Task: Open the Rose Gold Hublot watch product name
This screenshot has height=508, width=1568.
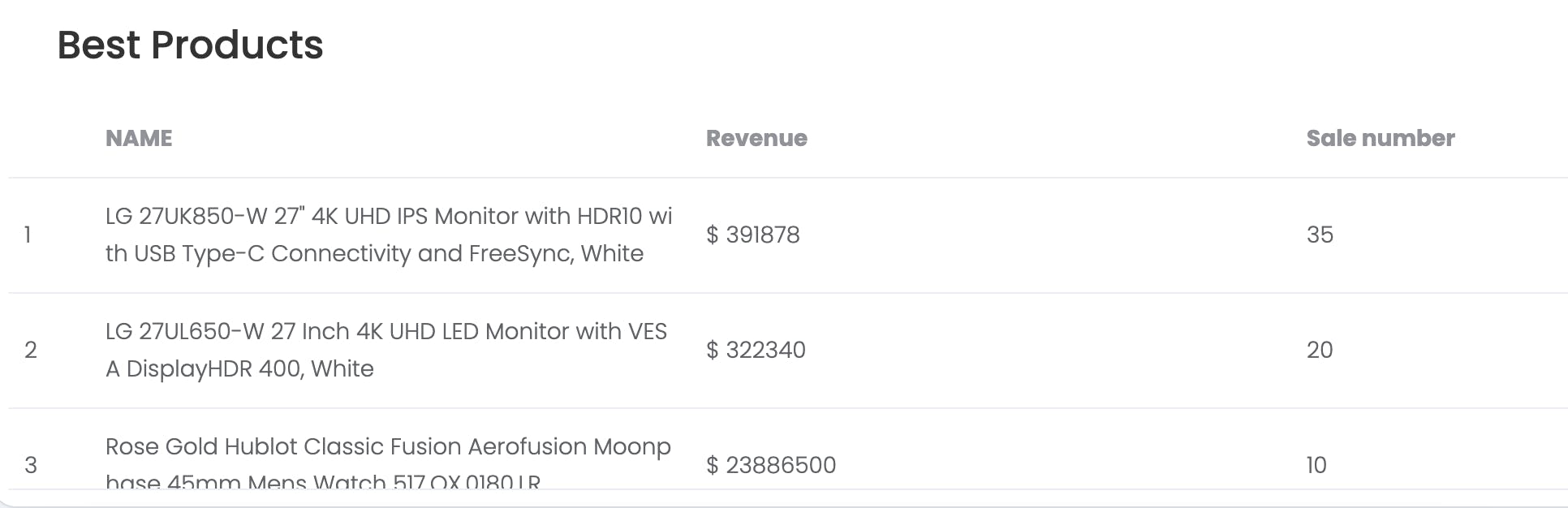Action: (x=388, y=464)
